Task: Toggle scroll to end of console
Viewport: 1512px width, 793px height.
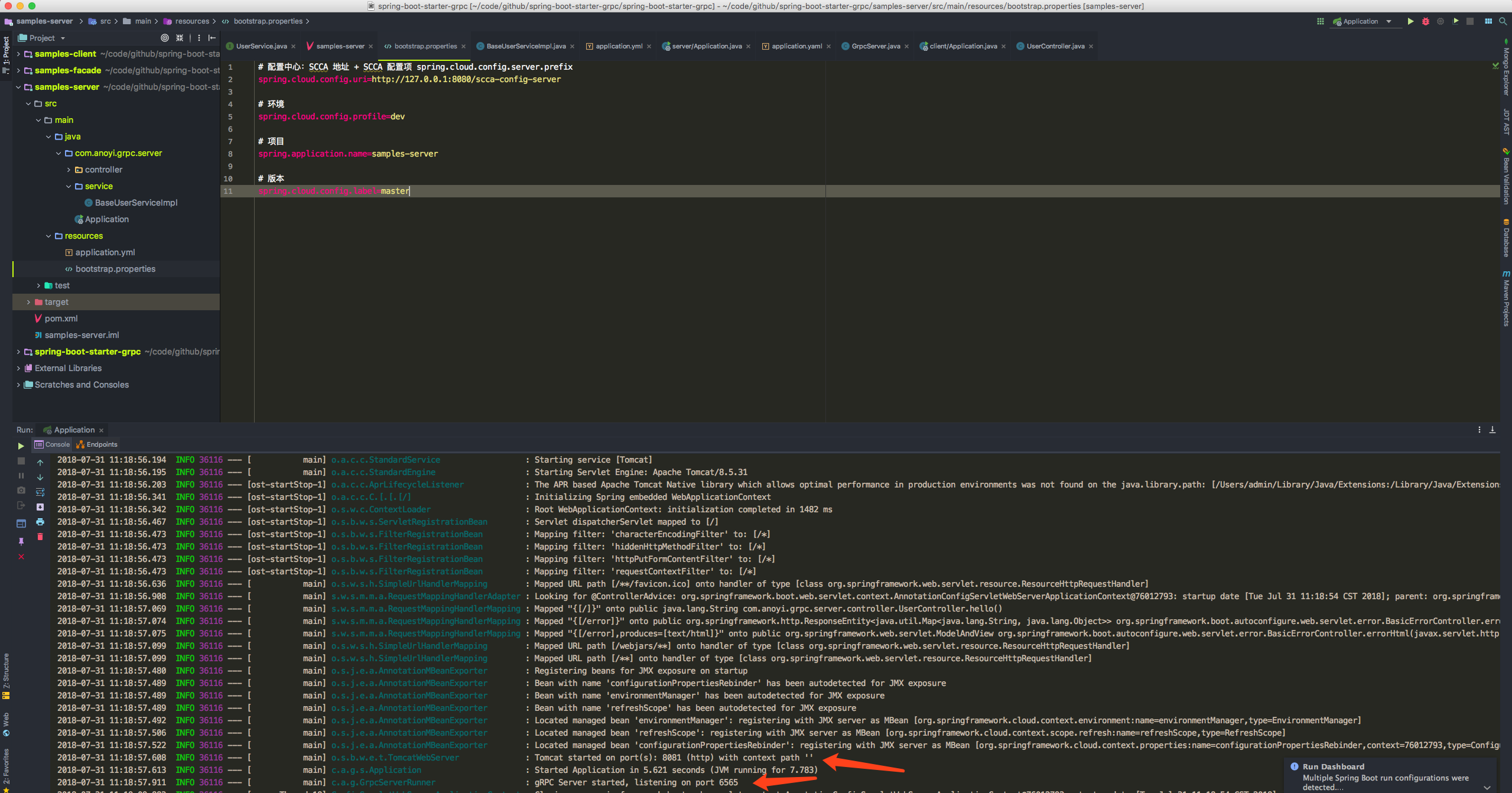Action: (40, 507)
